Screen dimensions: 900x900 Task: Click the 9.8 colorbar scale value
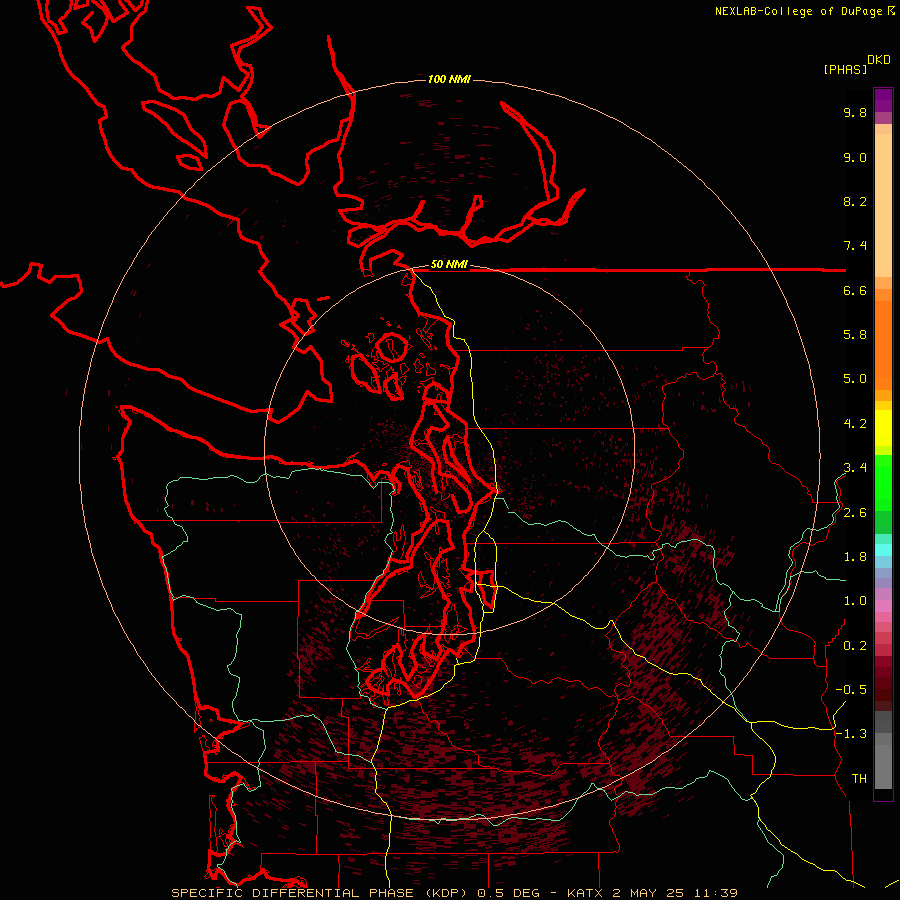(855, 112)
